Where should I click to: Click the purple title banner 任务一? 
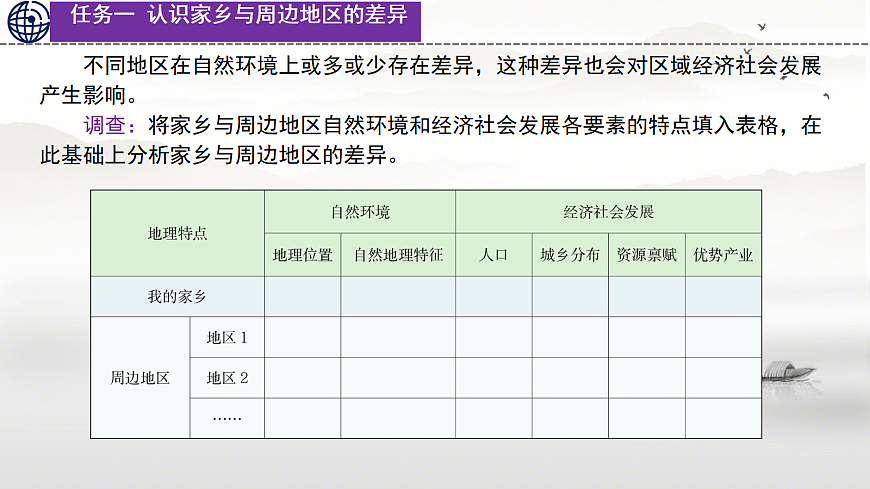click(235, 22)
